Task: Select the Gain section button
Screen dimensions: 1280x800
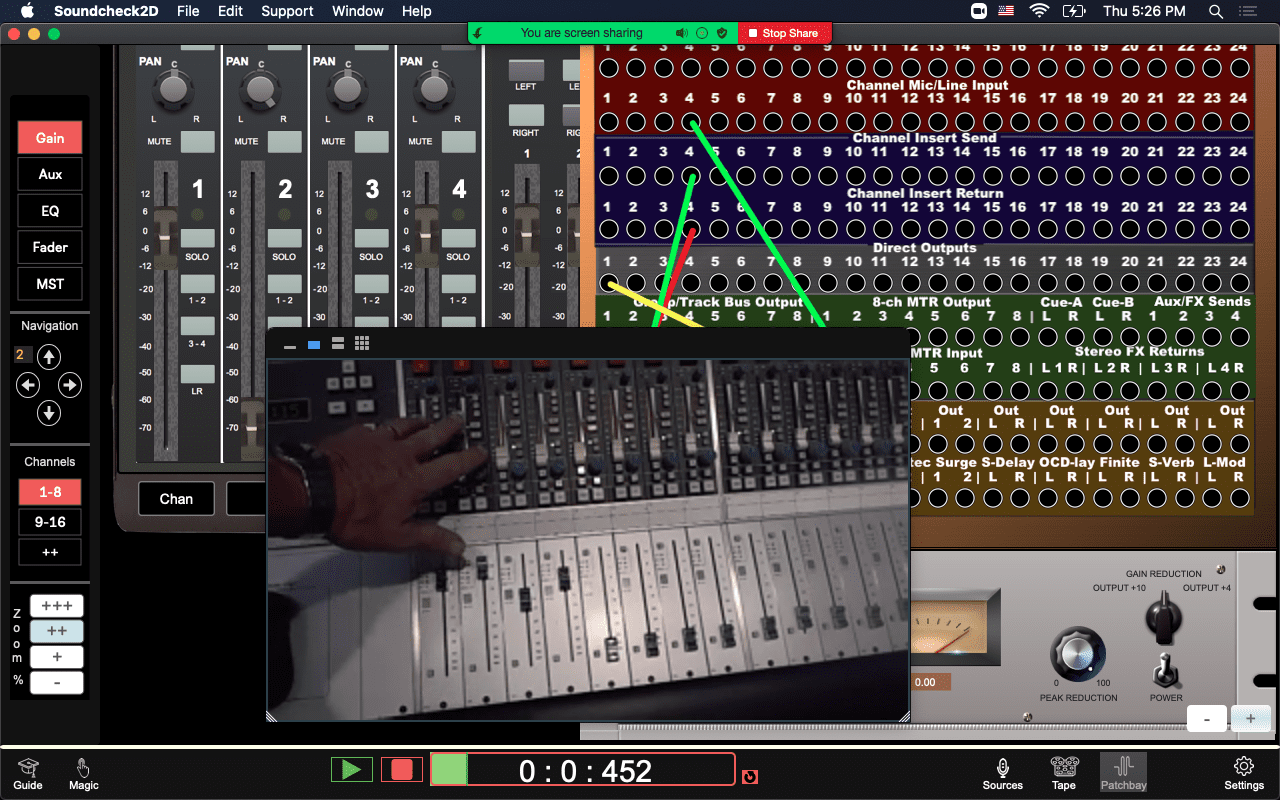Action: (50, 138)
